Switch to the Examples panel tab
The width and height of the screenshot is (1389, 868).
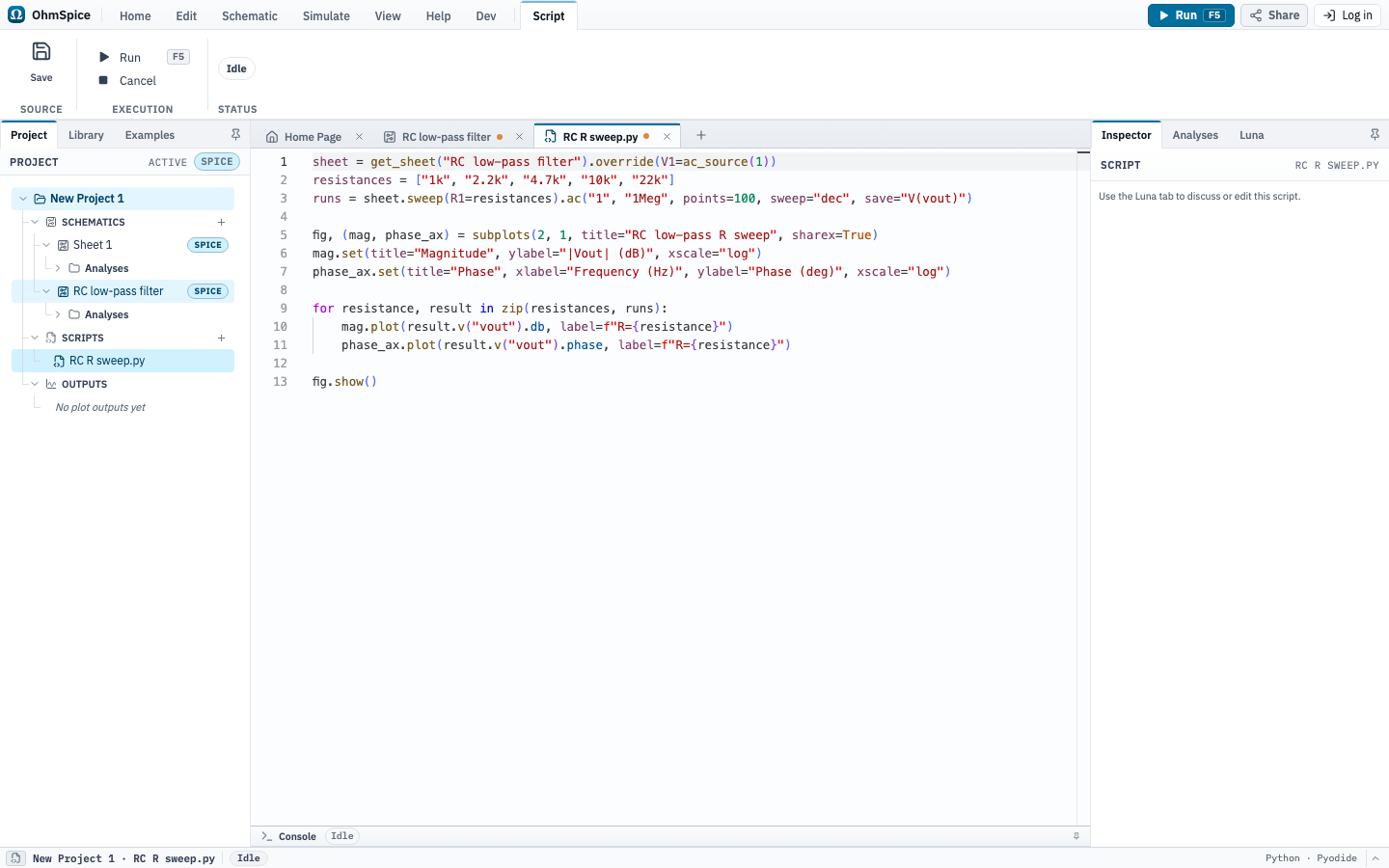click(x=150, y=135)
